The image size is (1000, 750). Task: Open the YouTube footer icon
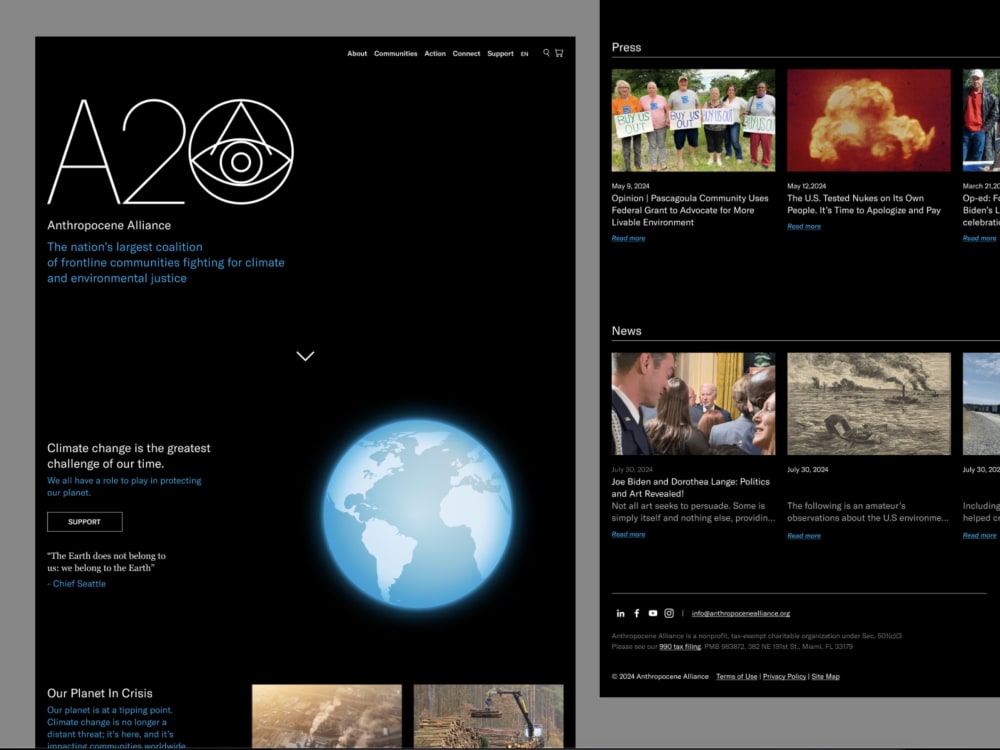click(652, 613)
